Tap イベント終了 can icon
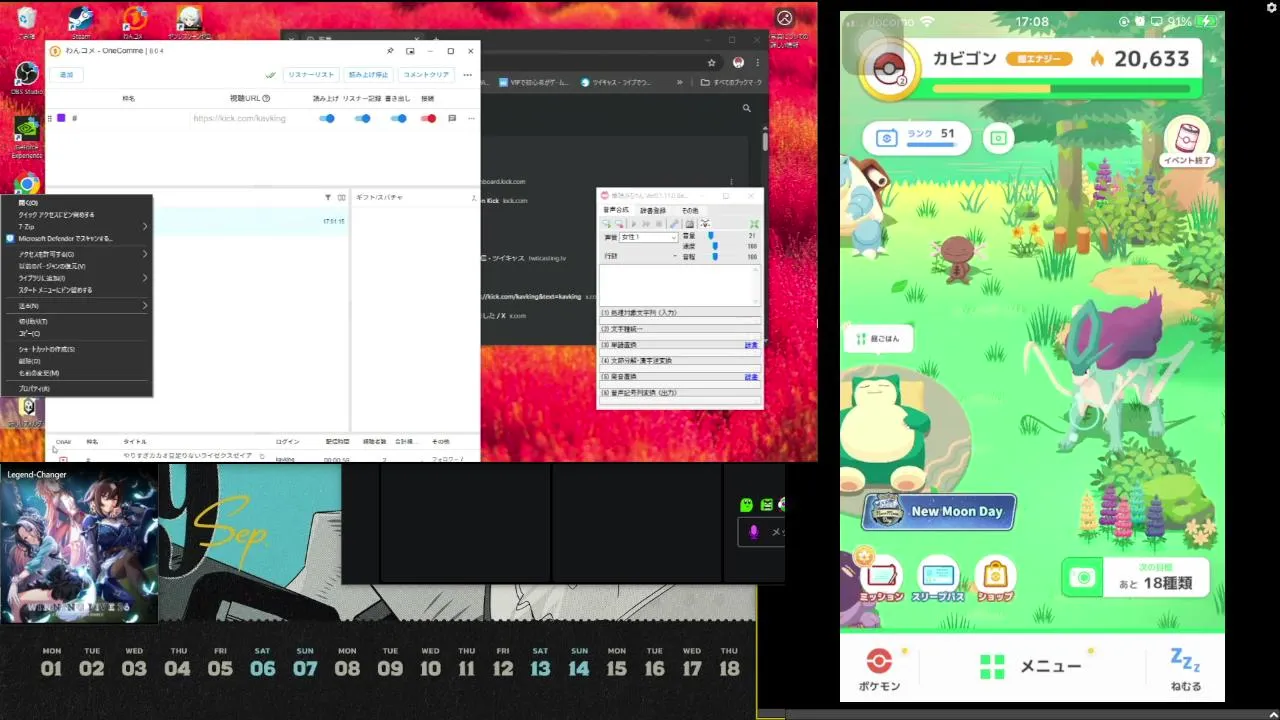Image resolution: width=1280 pixels, height=720 pixels. (1188, 140)
